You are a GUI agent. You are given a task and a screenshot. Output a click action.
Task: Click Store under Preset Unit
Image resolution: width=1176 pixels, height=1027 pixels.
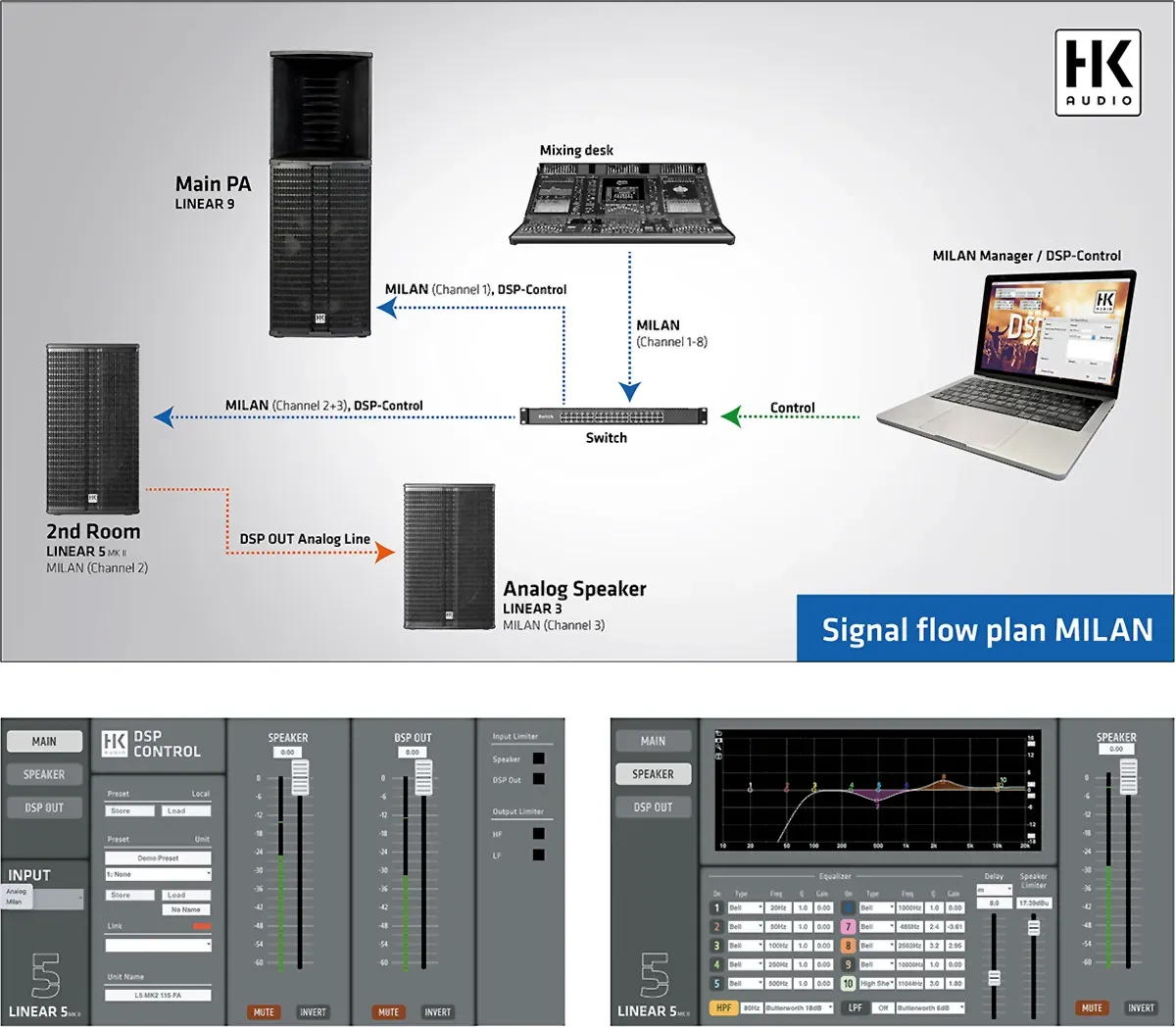[x=129, y=895]
